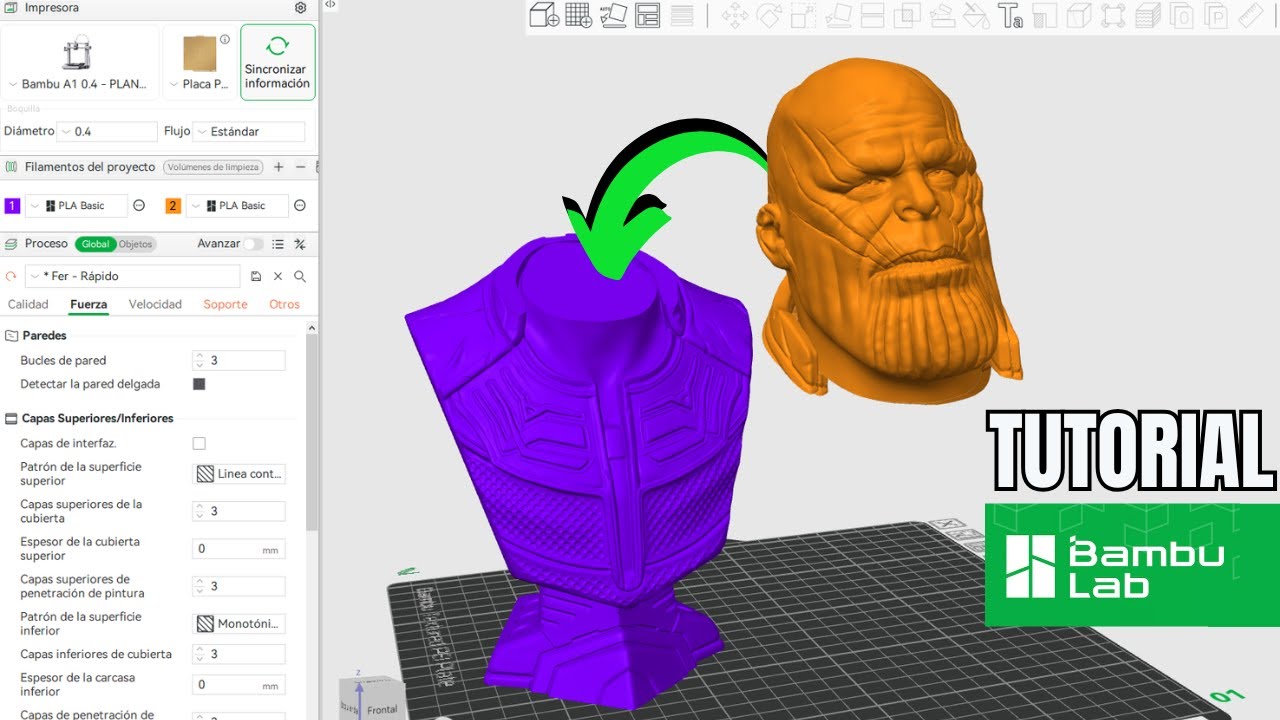Click the Espesor de la cubierta superior field

click(x=239, y=549)
